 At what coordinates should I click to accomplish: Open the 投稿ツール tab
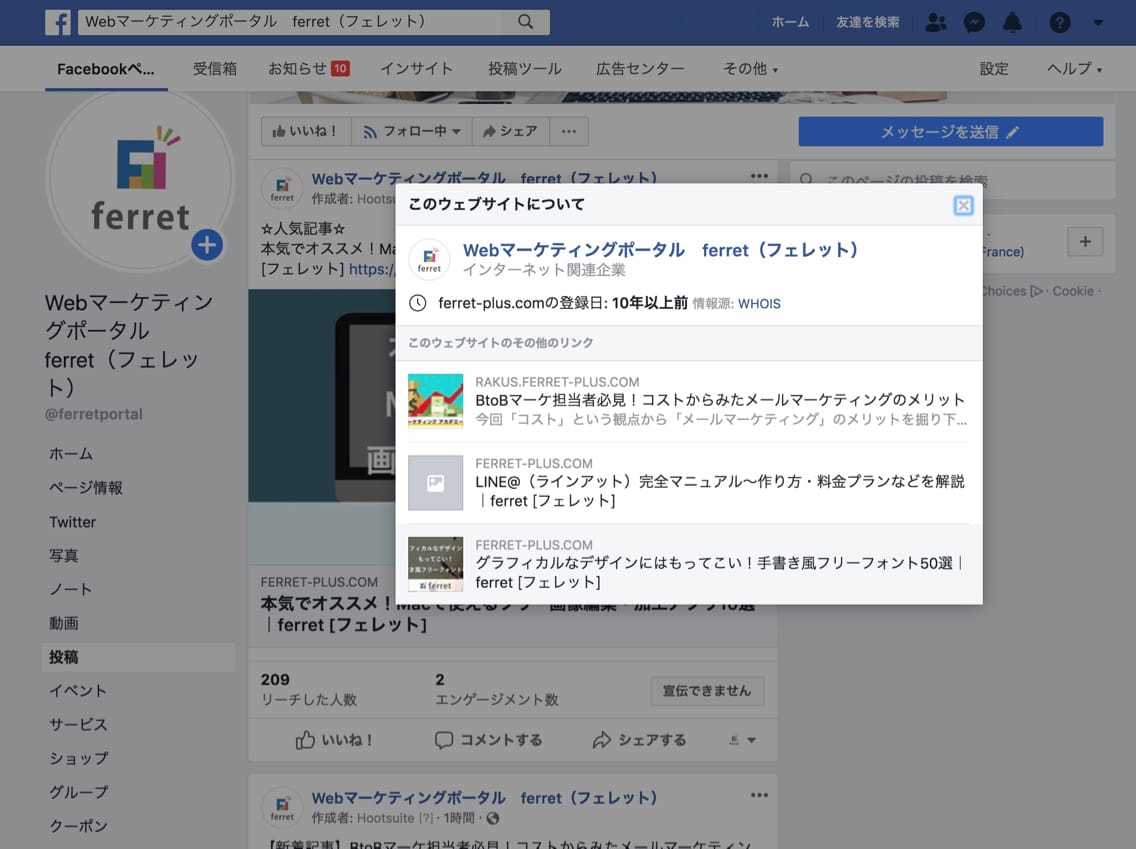tap(525, 69)
